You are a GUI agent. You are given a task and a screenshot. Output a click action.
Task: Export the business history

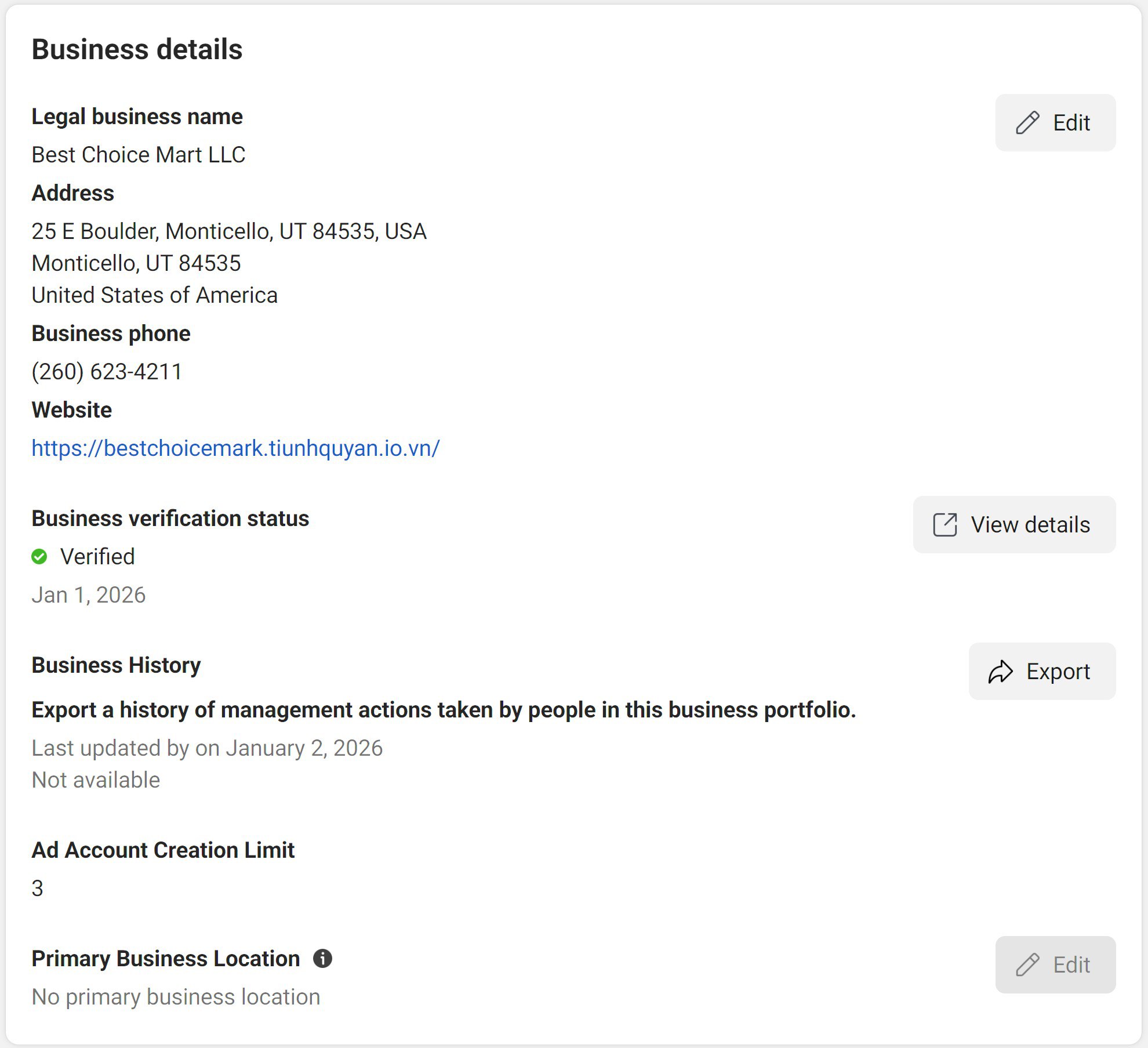[1042, 672]
